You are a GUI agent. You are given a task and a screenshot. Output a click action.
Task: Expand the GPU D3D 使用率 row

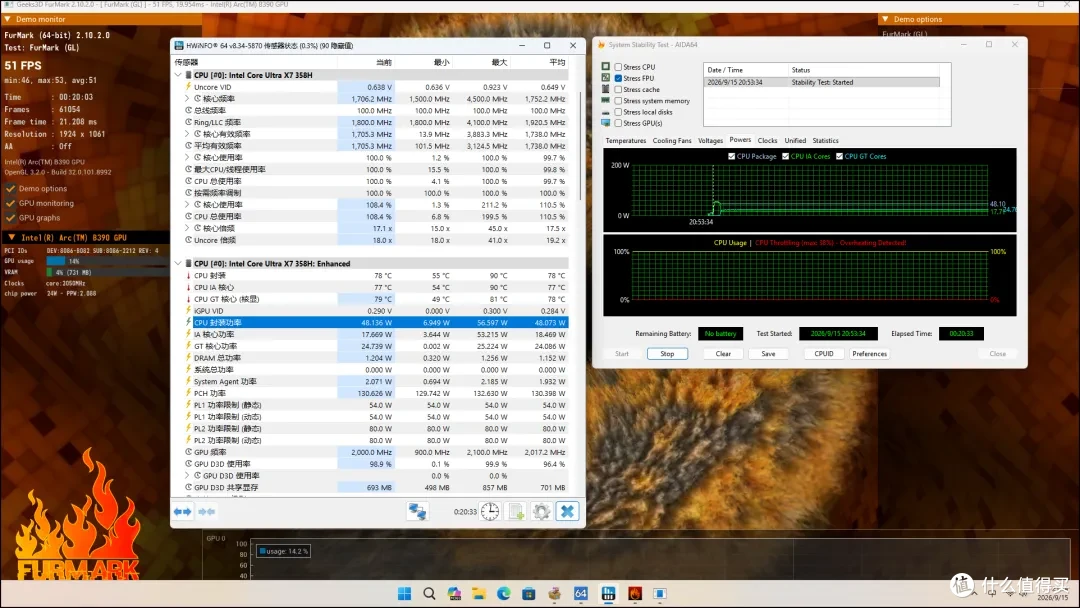(x=187, y=476)
